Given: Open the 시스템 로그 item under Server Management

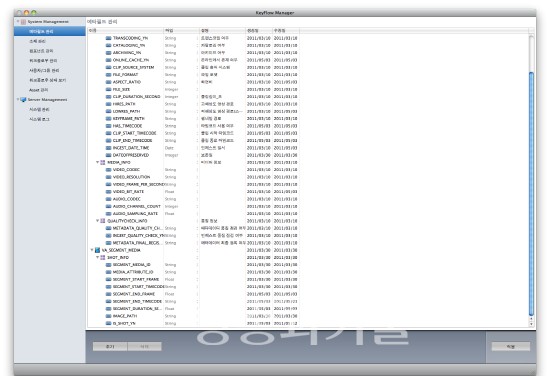Looking at the screenshot, I should pyautogui.click(x=39, y=119).
